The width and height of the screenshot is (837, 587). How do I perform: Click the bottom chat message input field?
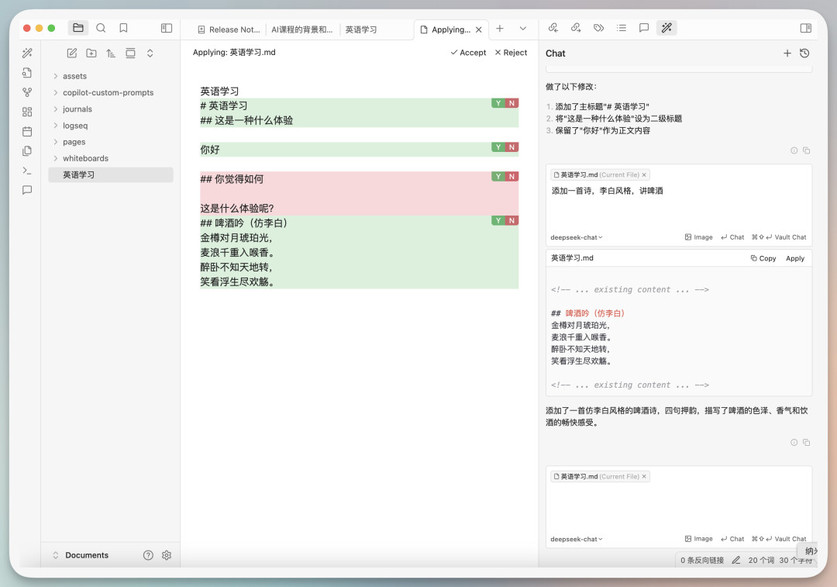pos(678,505)
